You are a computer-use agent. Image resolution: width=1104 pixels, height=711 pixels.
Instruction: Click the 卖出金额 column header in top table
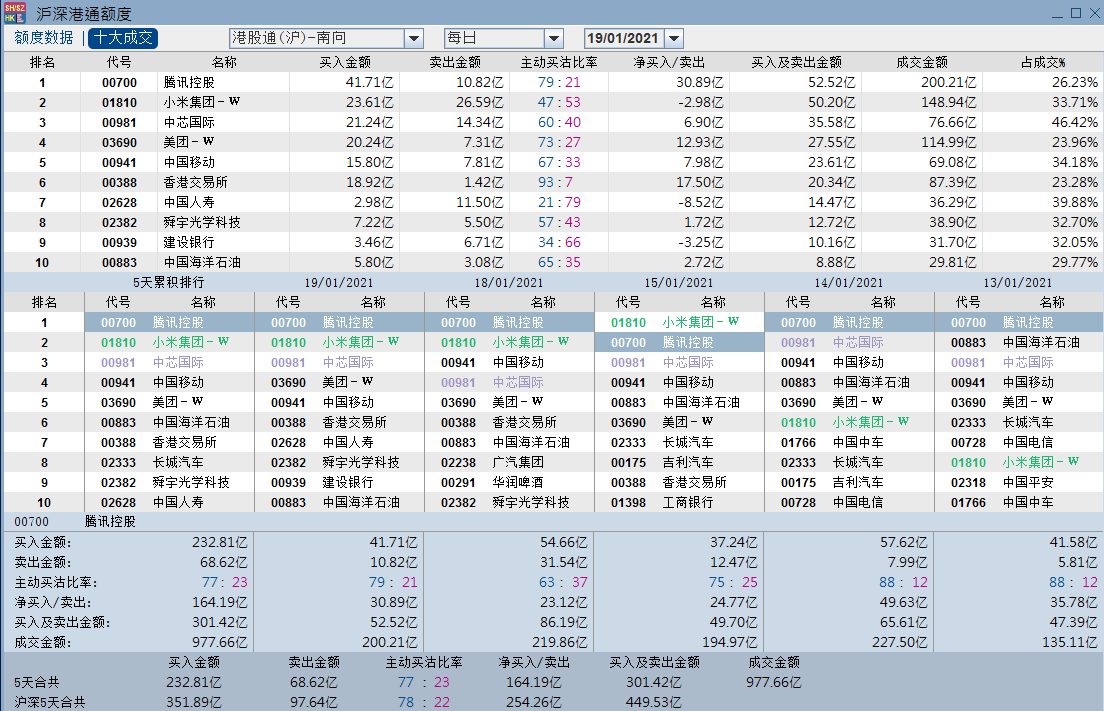(x=455, y=63)
